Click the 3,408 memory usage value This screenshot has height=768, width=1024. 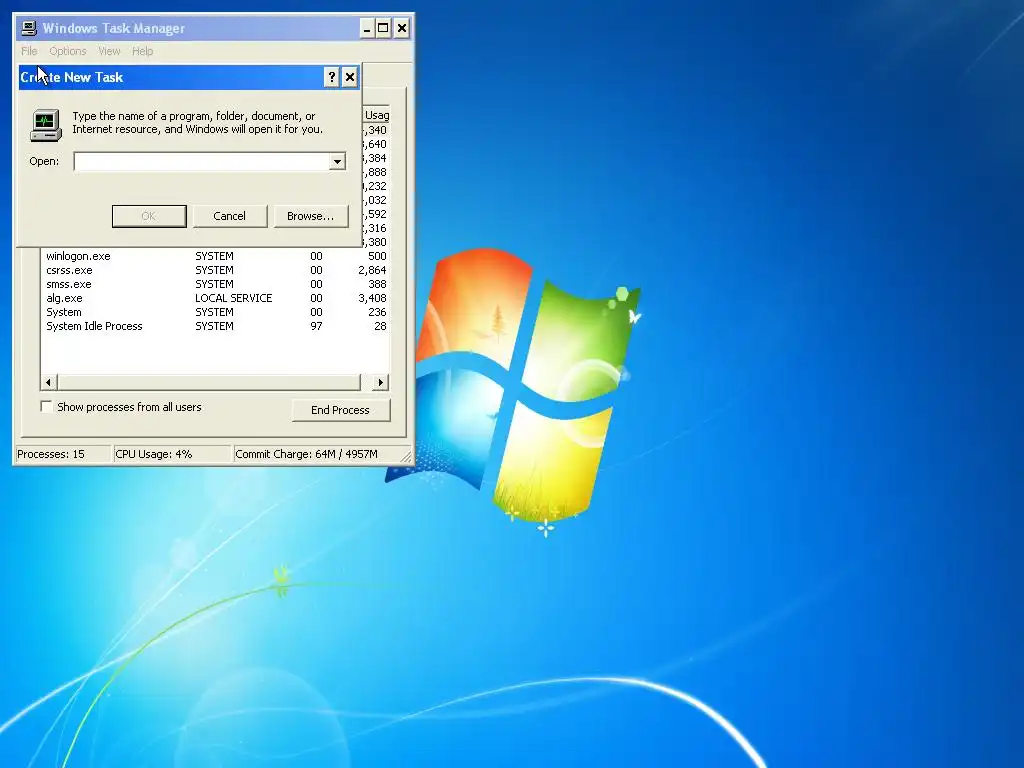[x=372, y=298]
